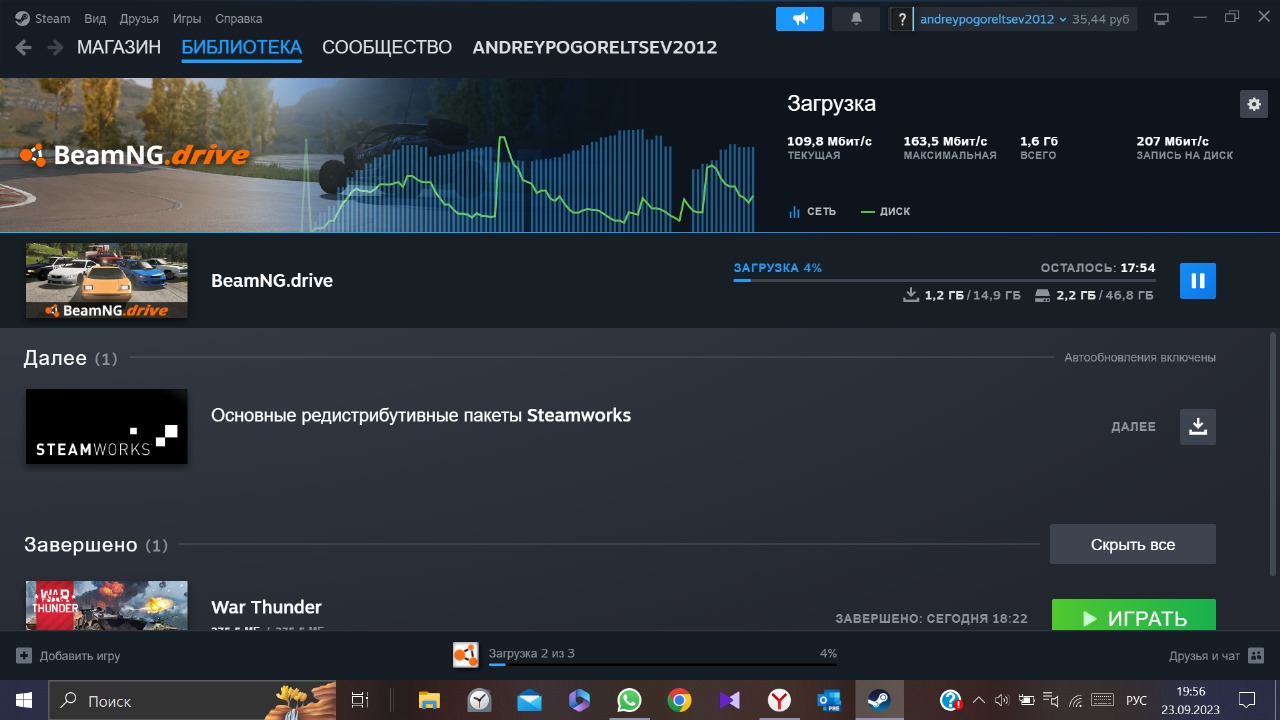Pause the BeamNG.drive download
Screen dimensions: 1280x720
point(1198,281)
